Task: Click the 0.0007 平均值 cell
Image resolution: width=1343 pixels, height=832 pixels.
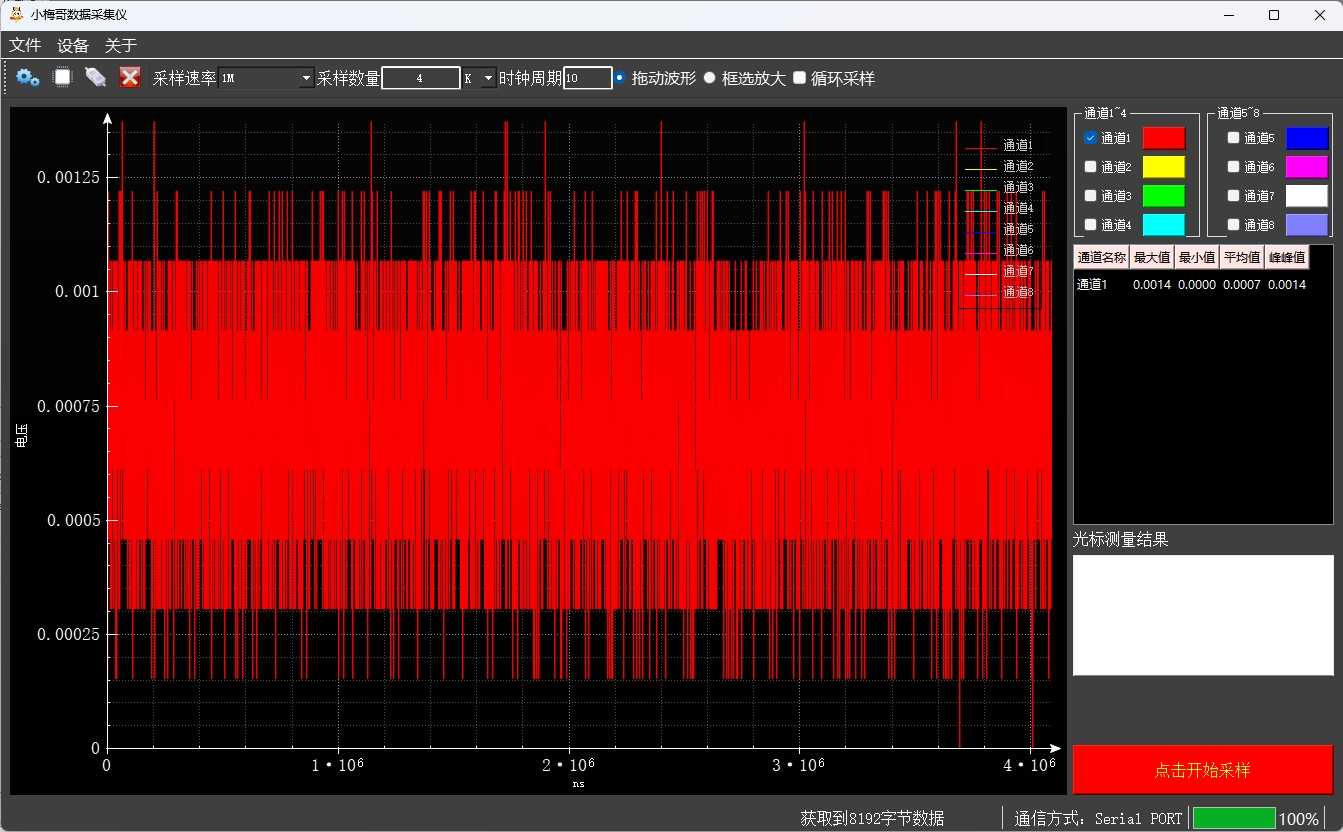Action: click(x=1242, y=285)
